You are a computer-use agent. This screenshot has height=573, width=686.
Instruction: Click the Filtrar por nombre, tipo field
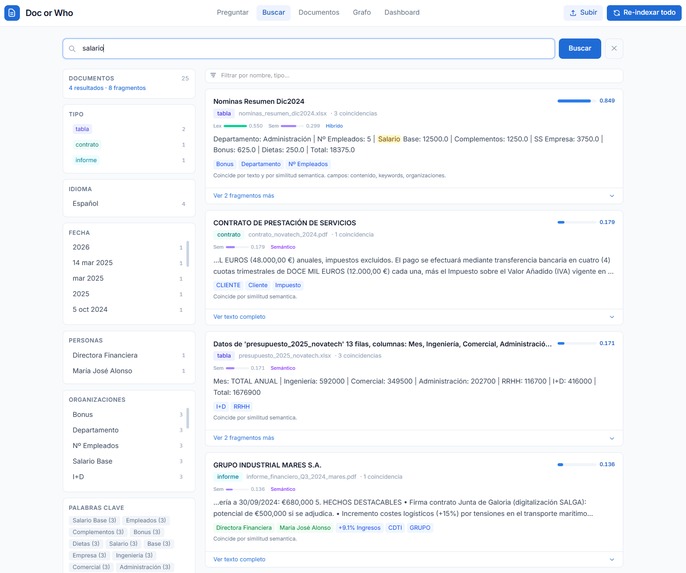tap(414, 75)
